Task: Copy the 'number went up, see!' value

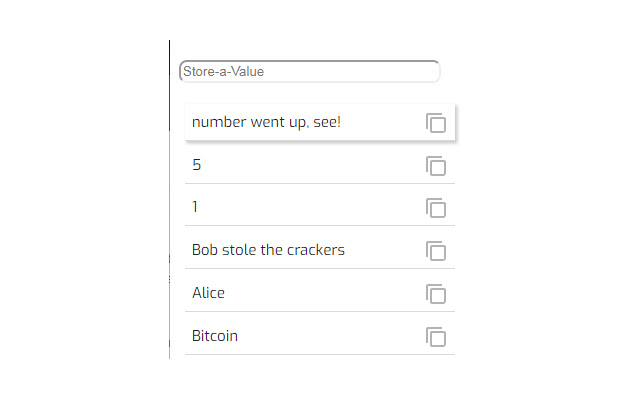Action: click(435, 123)
